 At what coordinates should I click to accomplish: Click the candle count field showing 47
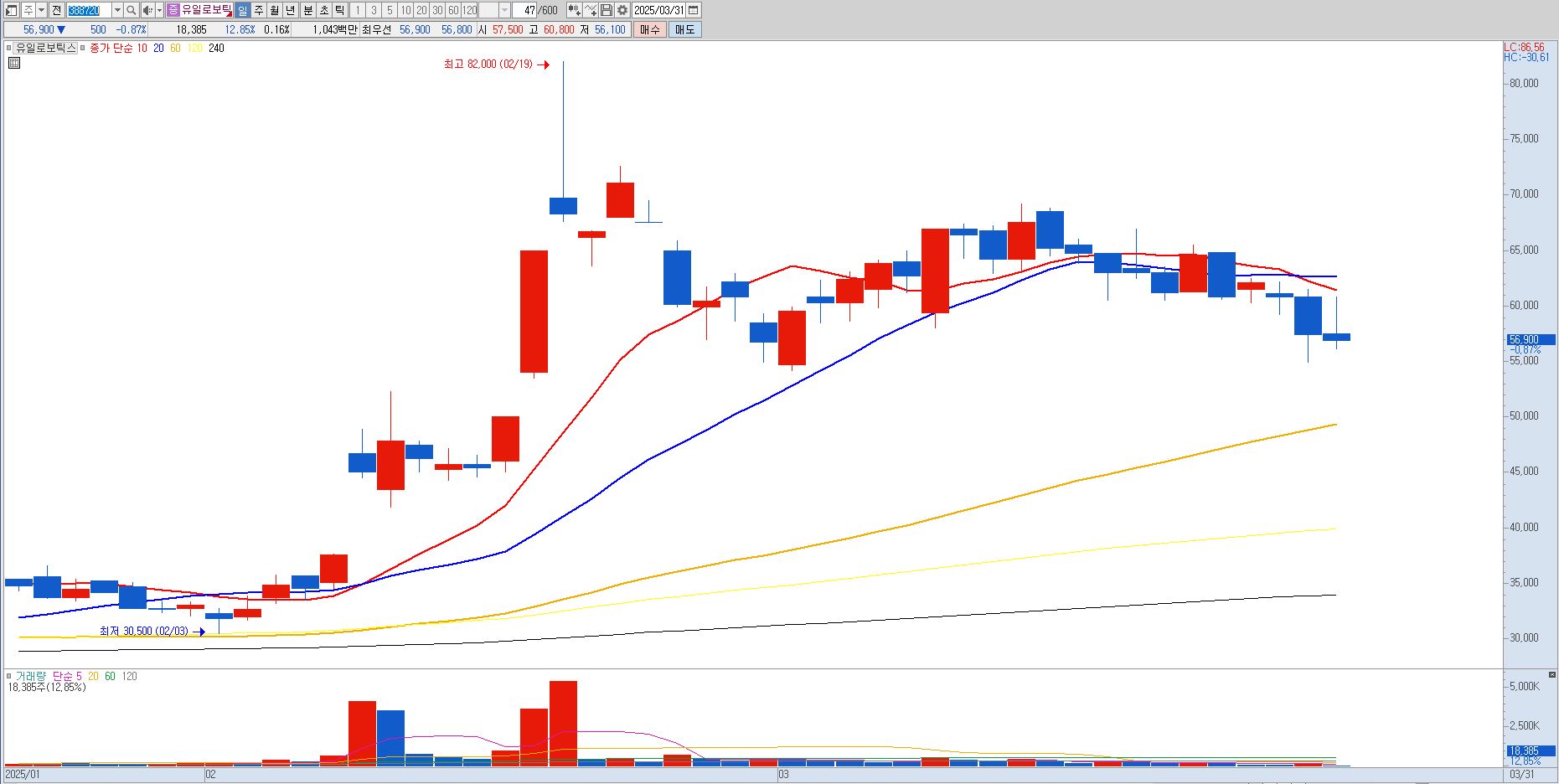tap(524, 10)
